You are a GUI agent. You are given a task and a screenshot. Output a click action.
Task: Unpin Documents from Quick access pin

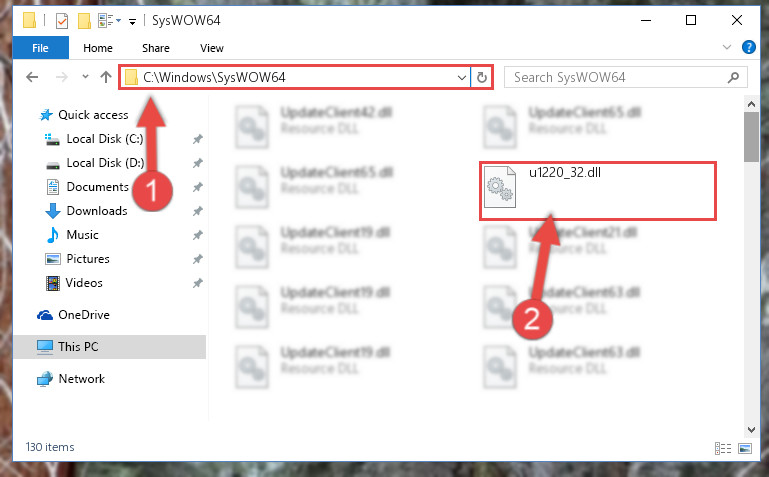[198, 187]
